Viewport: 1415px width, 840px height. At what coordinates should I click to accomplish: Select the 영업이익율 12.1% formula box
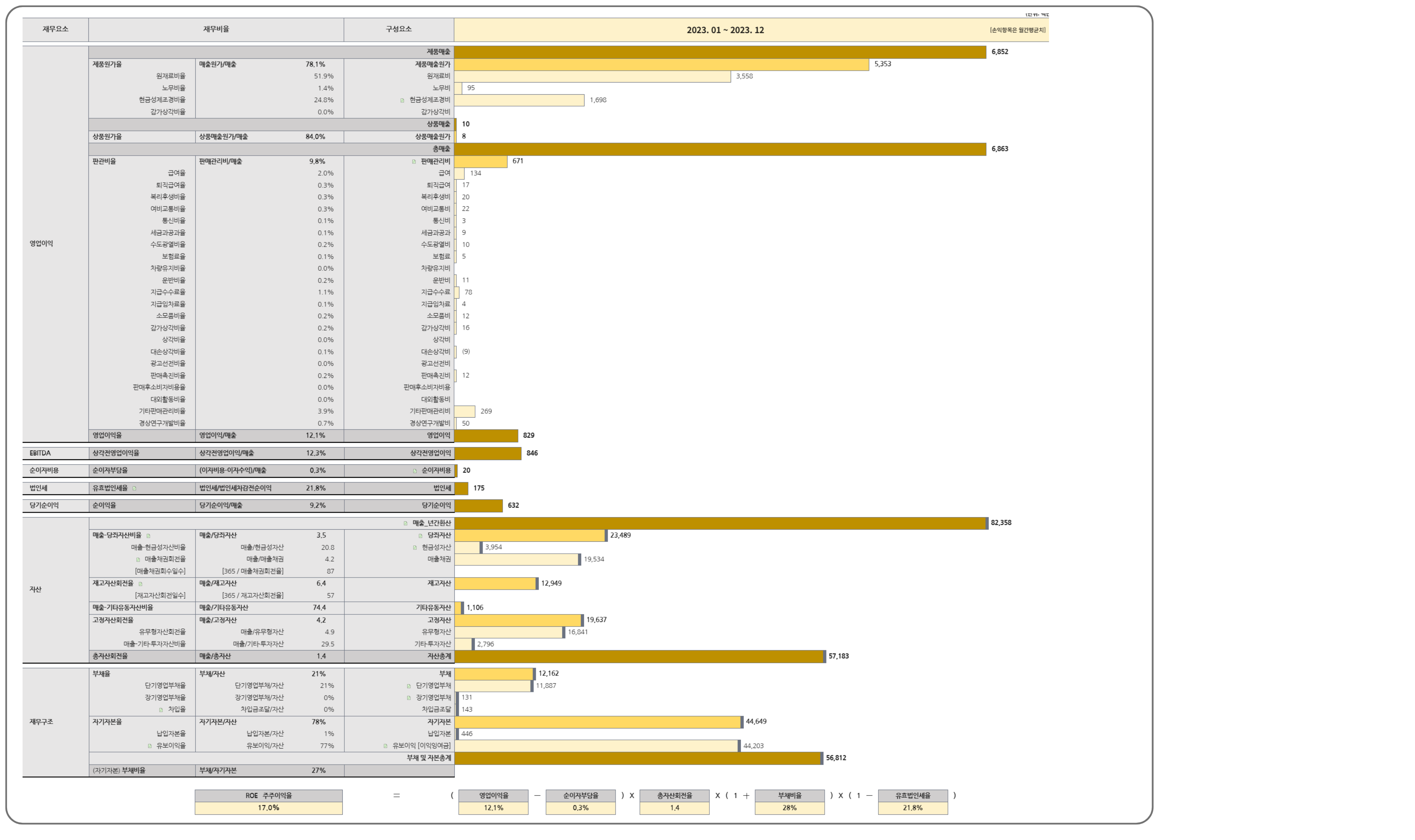point(493,808)
